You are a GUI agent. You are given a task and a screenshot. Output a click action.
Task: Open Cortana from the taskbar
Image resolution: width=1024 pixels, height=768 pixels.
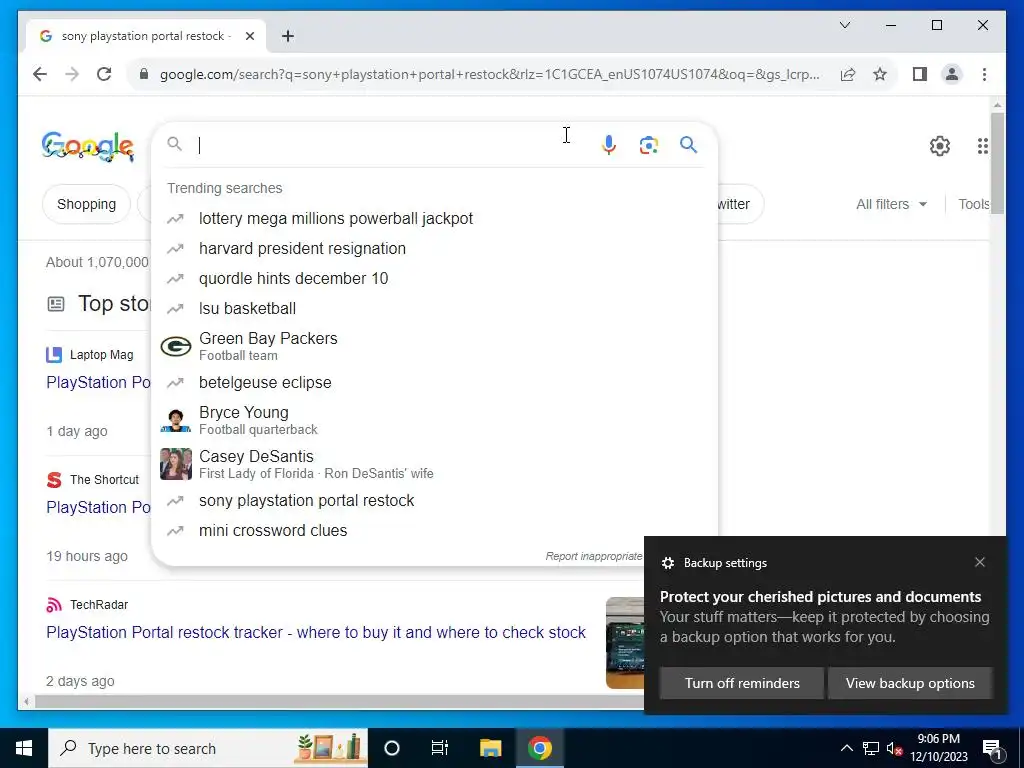tap(391, 748)
